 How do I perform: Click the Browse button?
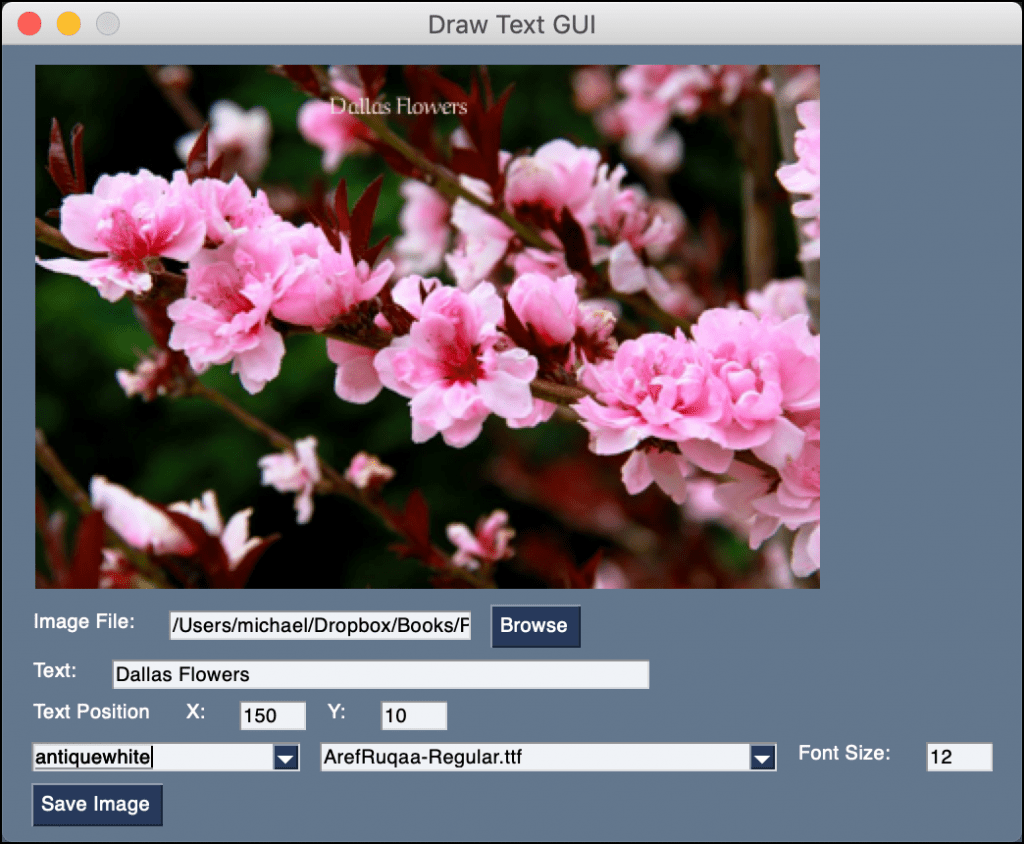click(536, 626)
